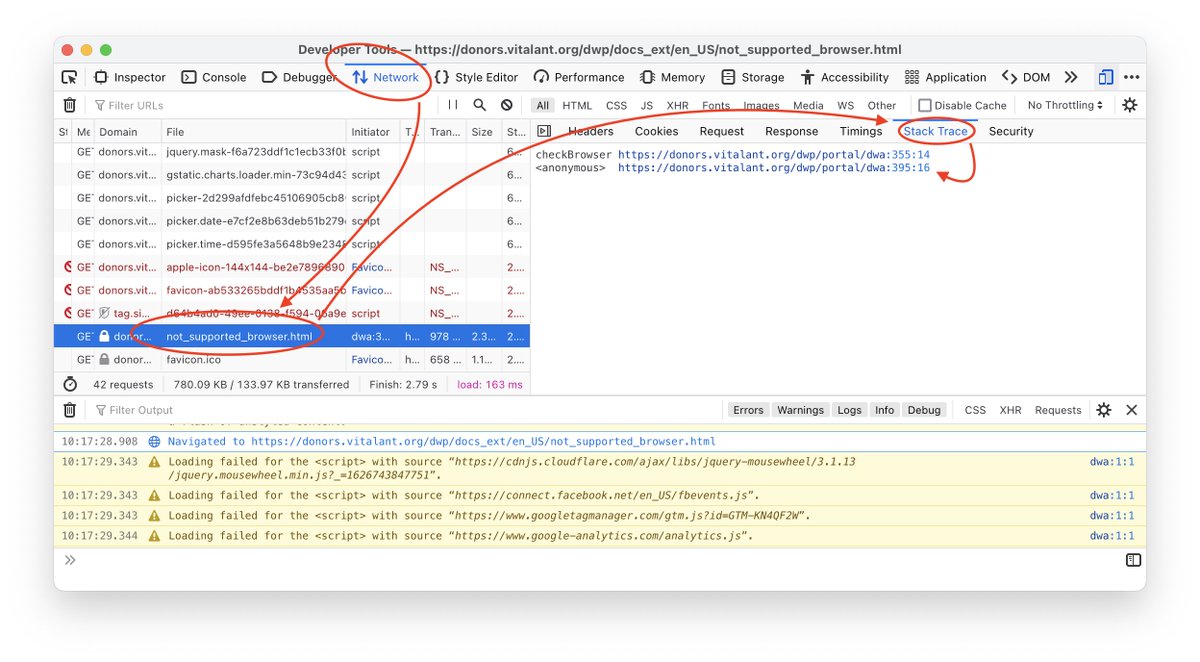This screenshot has height=662, width=1200.
Task: Show more tools overflow chevron
Action: [x=1071, y=77]
